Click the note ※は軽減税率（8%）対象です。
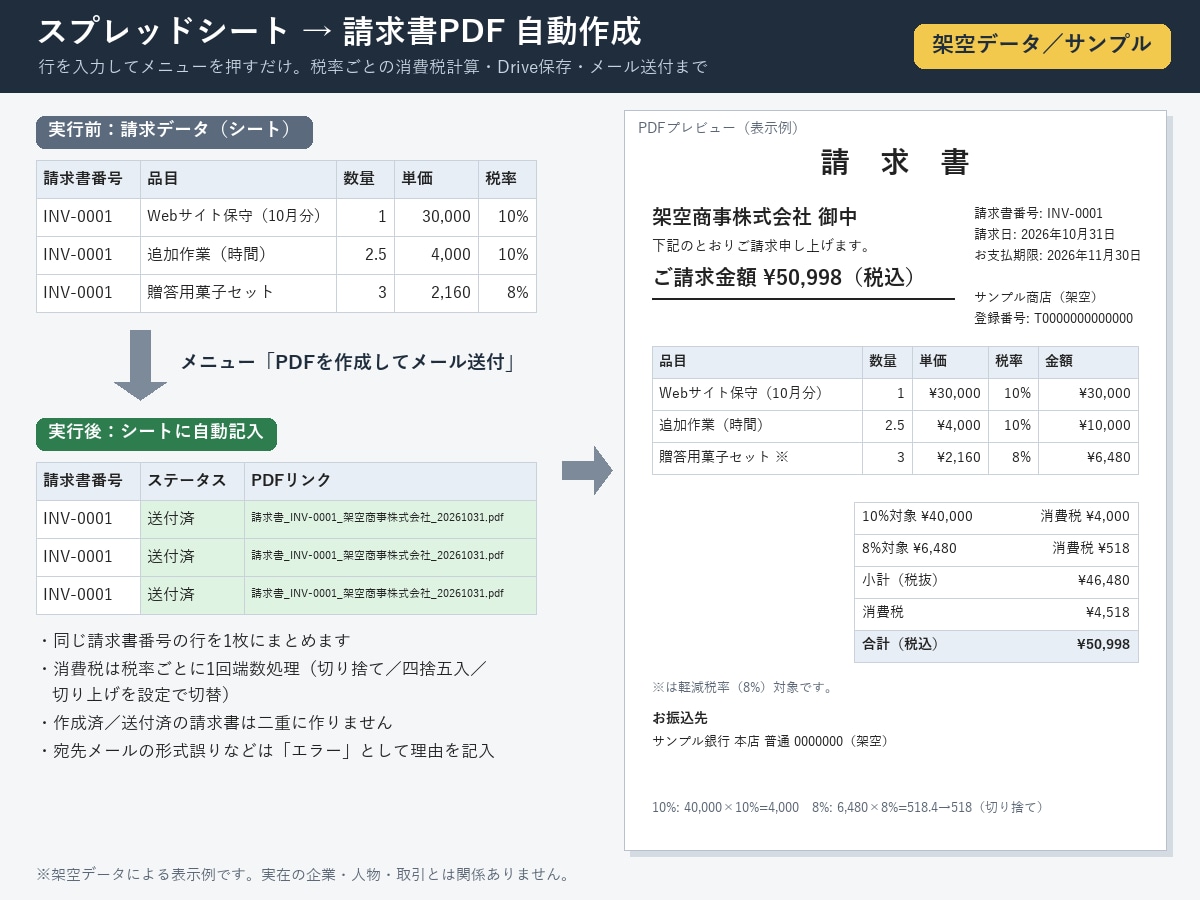 coord(742,688)
